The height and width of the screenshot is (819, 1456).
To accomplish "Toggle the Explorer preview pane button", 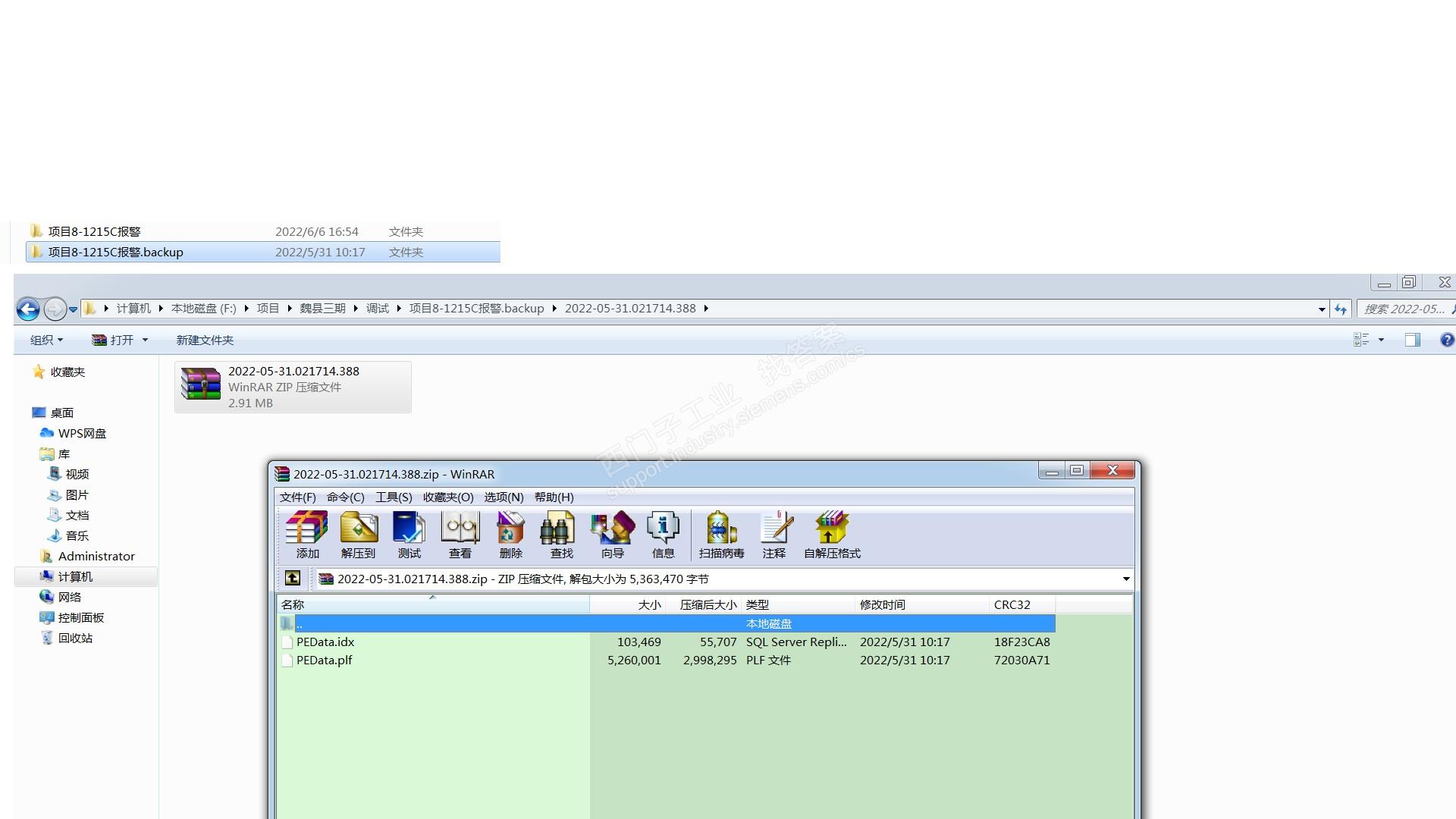I will pos(1412,340).
